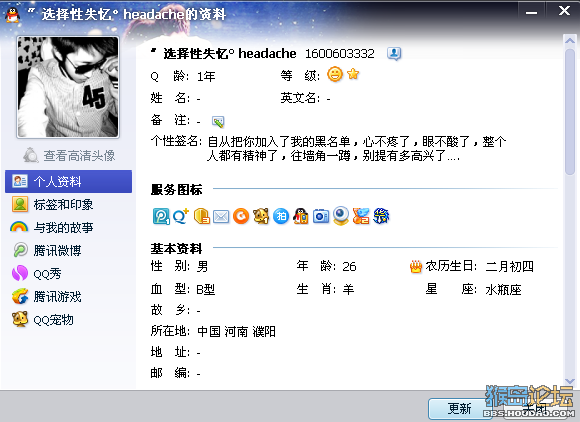
Task: Click the 基本资料 section heading
Action: [x=176, y=249]
